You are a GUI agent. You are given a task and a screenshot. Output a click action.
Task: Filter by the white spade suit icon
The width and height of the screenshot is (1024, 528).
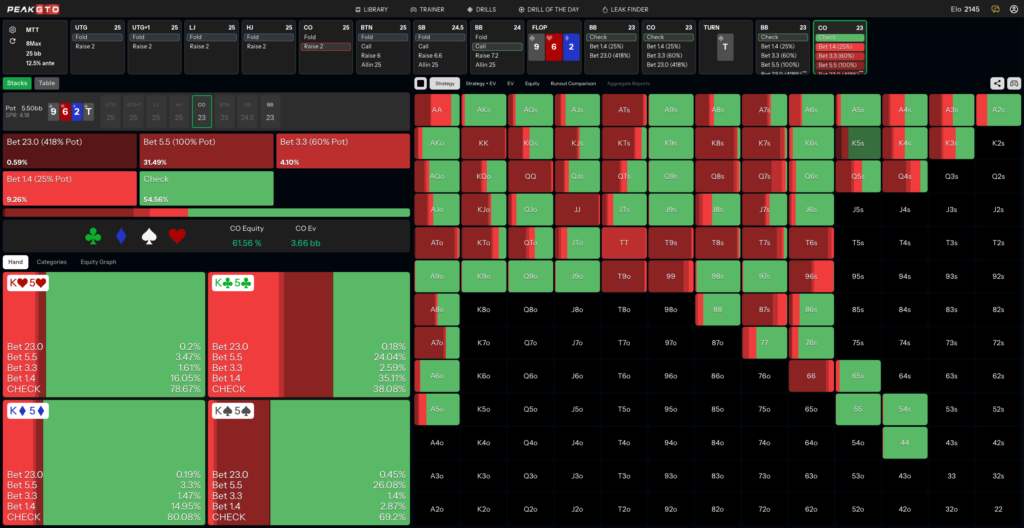pos(149,236)
